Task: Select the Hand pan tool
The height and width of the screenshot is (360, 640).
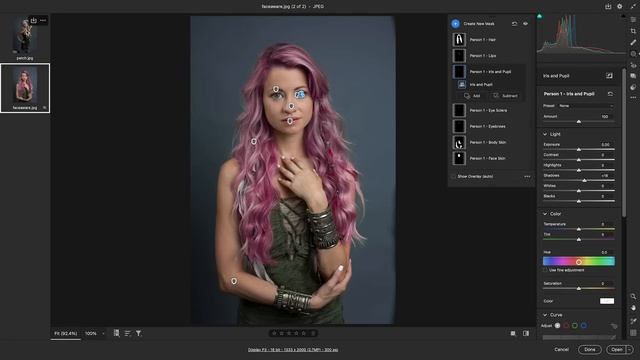Action: (x=633, y=308)
